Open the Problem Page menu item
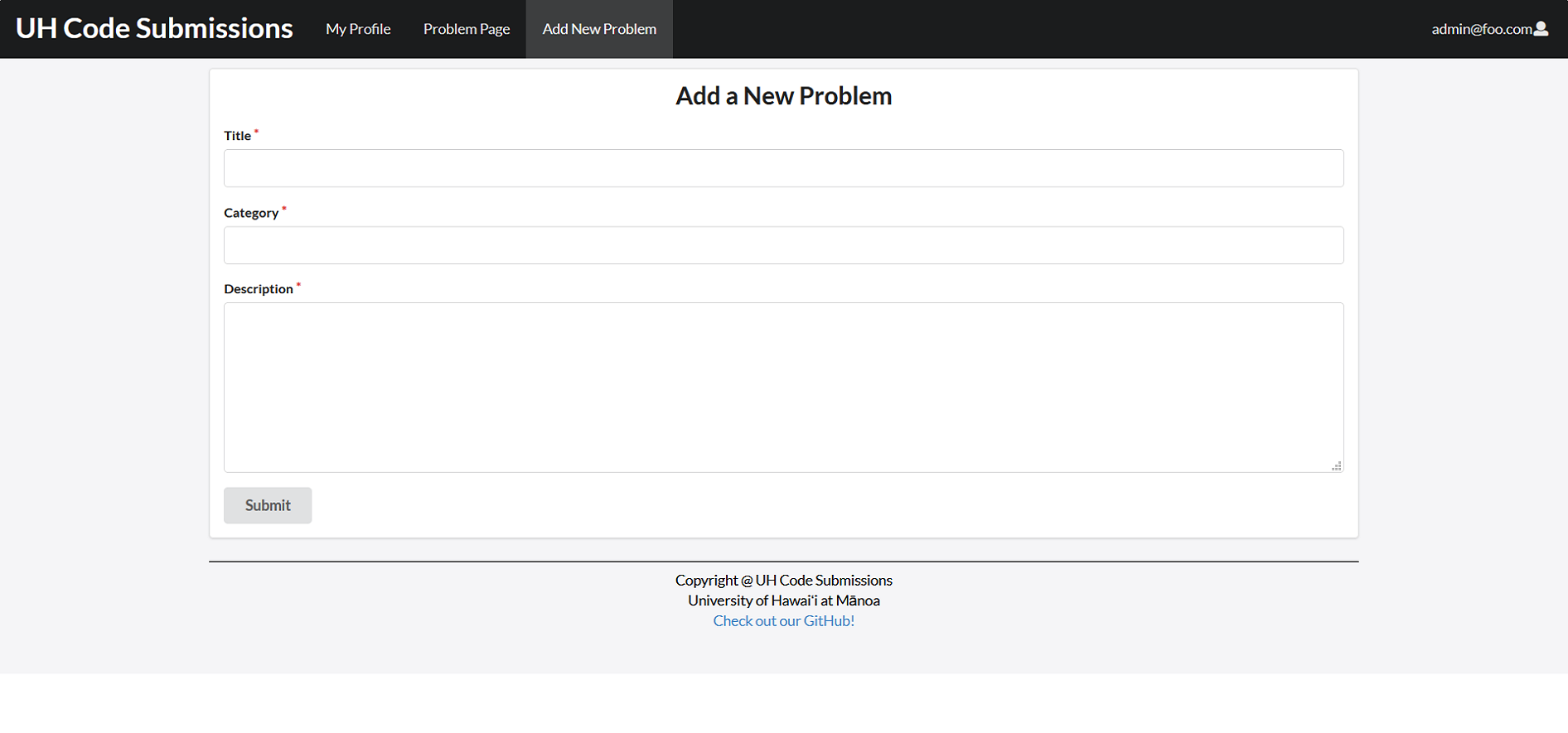Screen dimensions: 1568x733 click(x=467, y=29)
